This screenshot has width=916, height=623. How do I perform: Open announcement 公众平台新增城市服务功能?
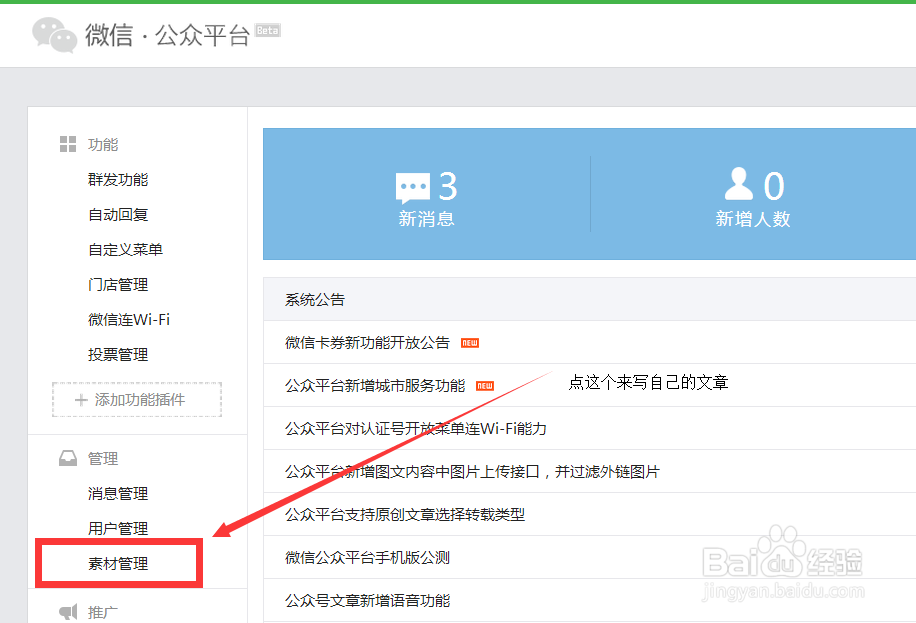coord(375,386)
